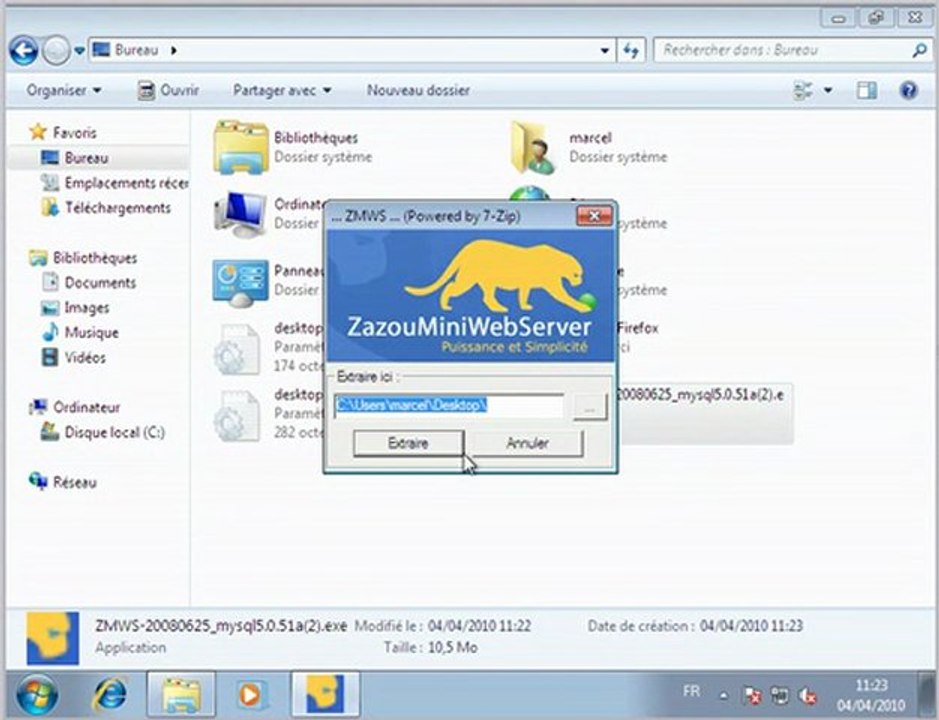Expand the arrow after Bureau breadcrumb
This screenshot has width=939, height=720.
(174, 50)
